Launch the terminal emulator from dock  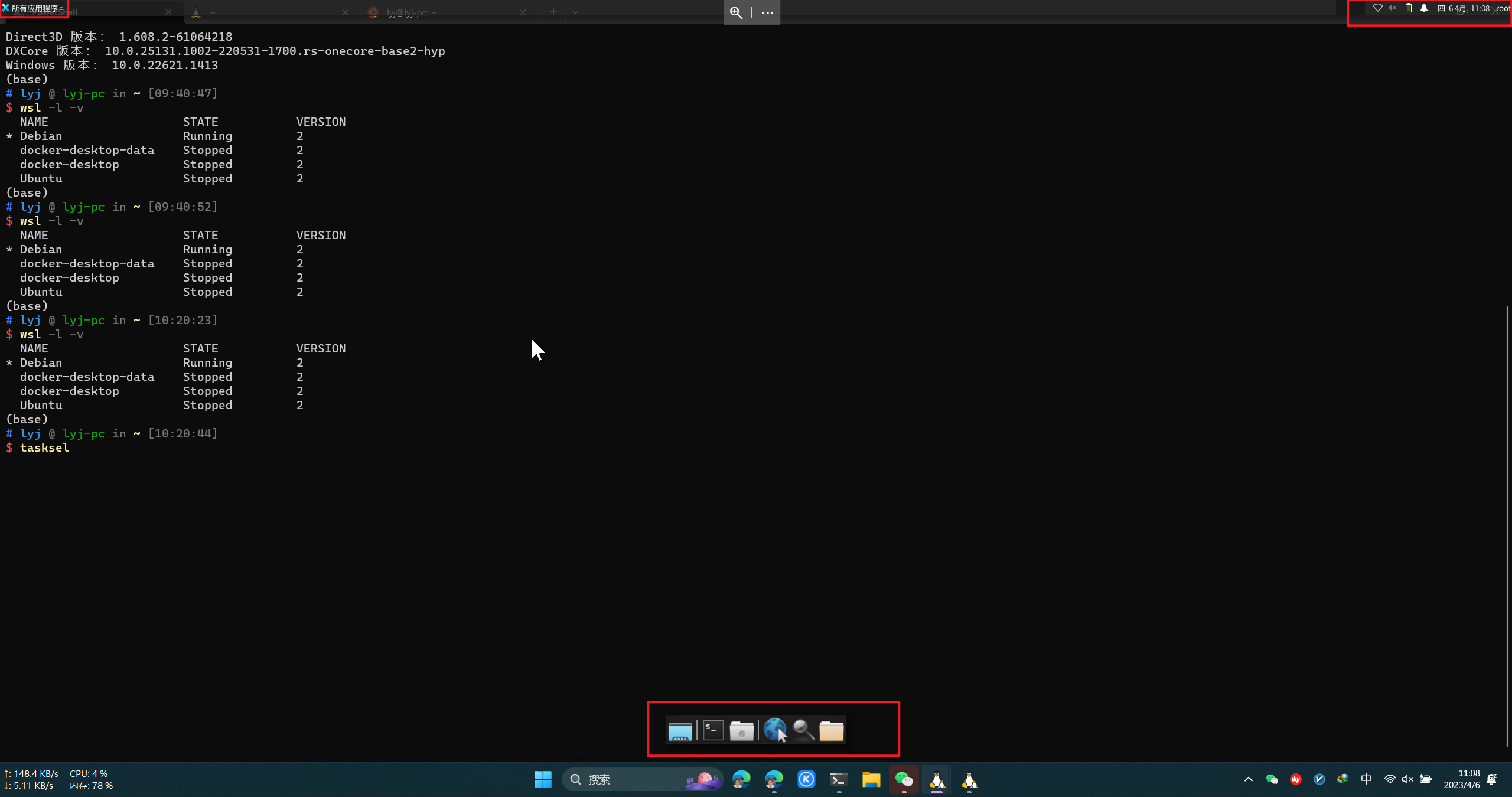713,730
